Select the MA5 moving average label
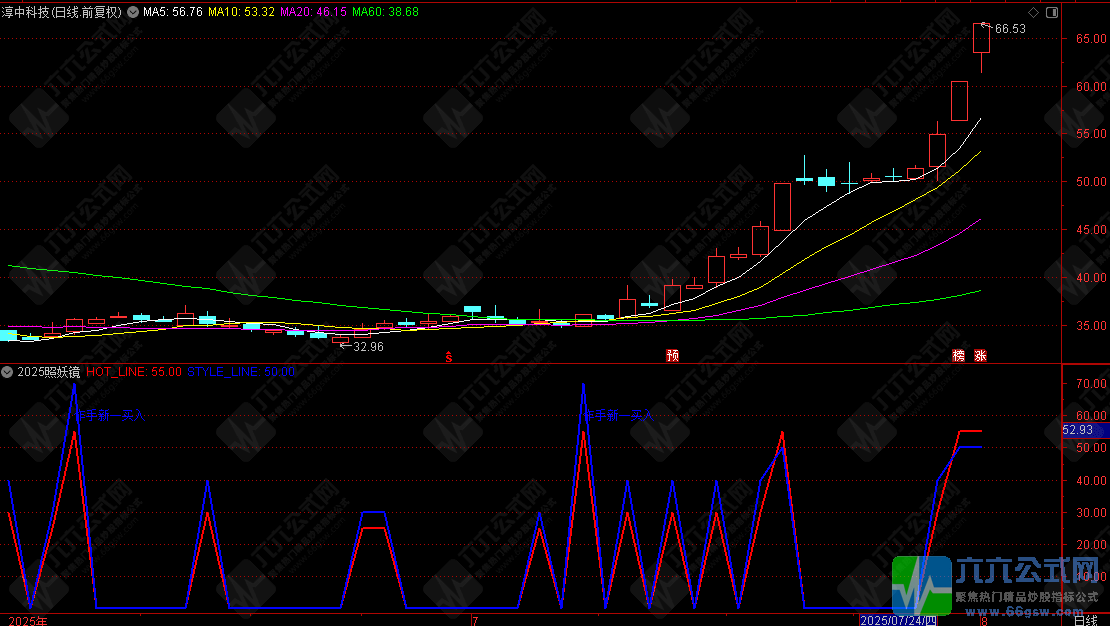 (x=173, y=12)
